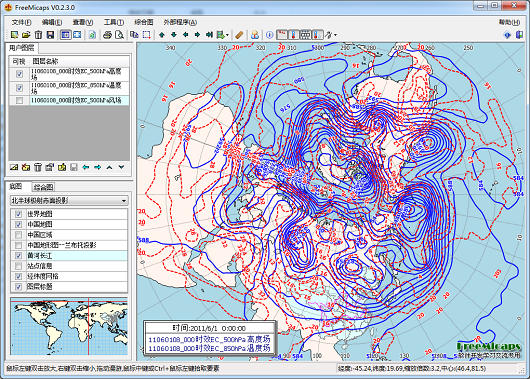530x379 pixels.
Task: Uncheck the 世界地图 base map checkbox
Action: pyautogui.click(x=19, y=214)
